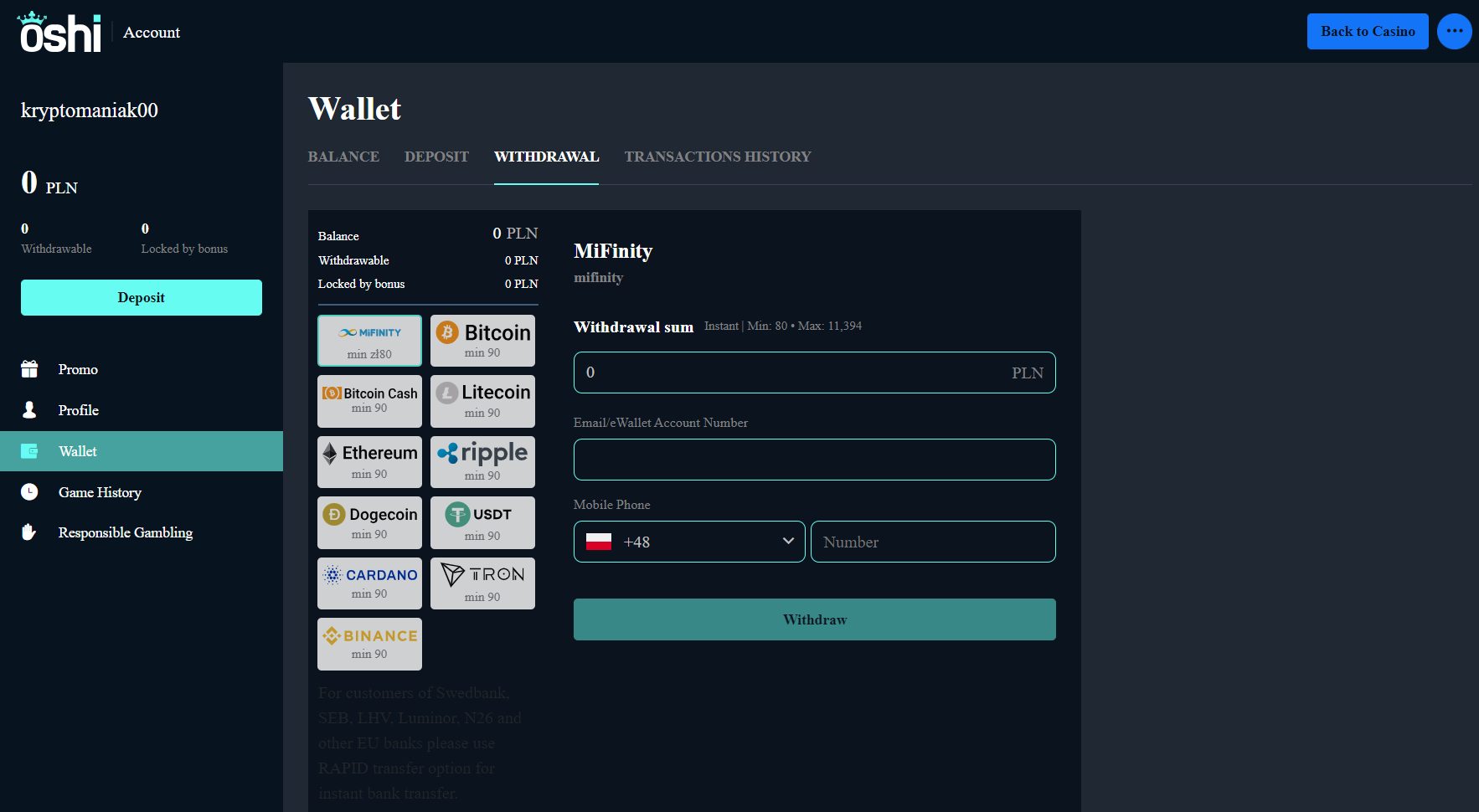Select the TRON payment tile
Image resolution: width=1479 pixels, height=812 pixels.
(482, 583)
